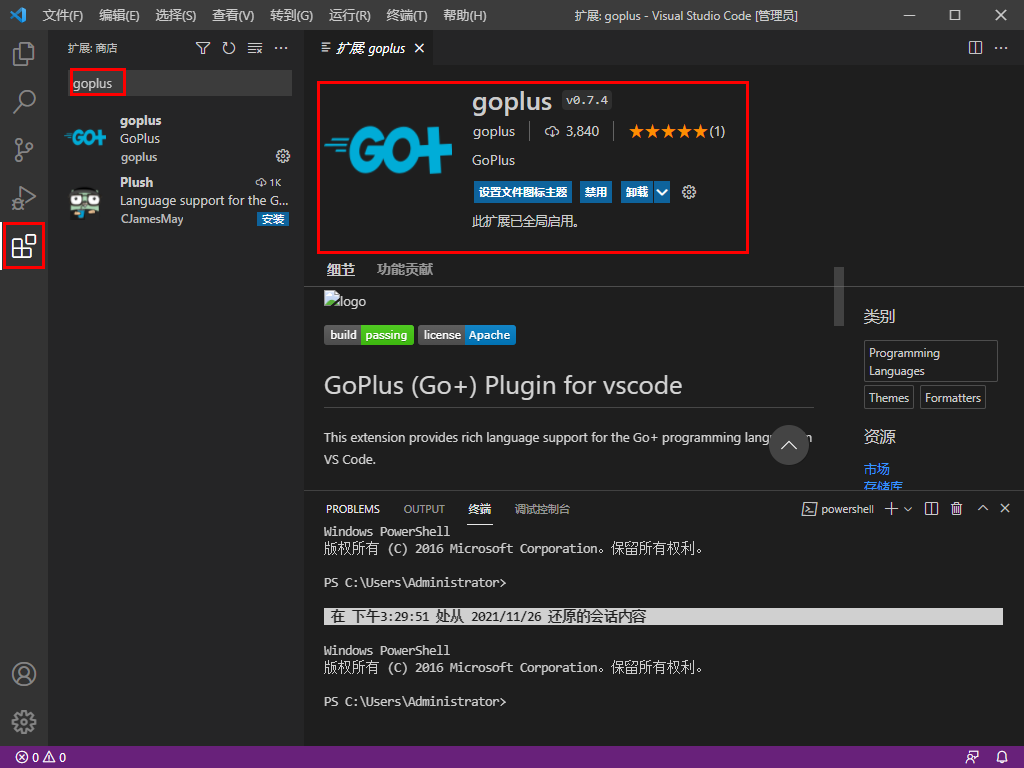Refresh the extensions list
This screenshot has width=1024, height=768.
[229, 48]
